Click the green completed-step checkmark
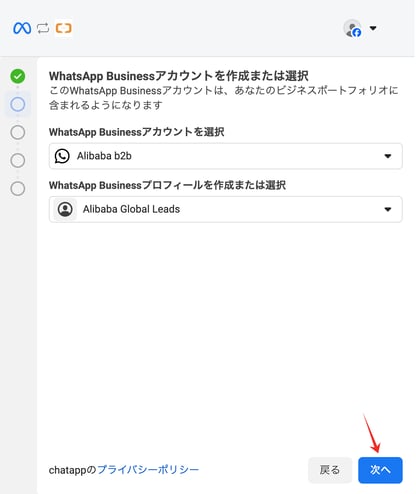416x494 pixels. tap(18, 76)
